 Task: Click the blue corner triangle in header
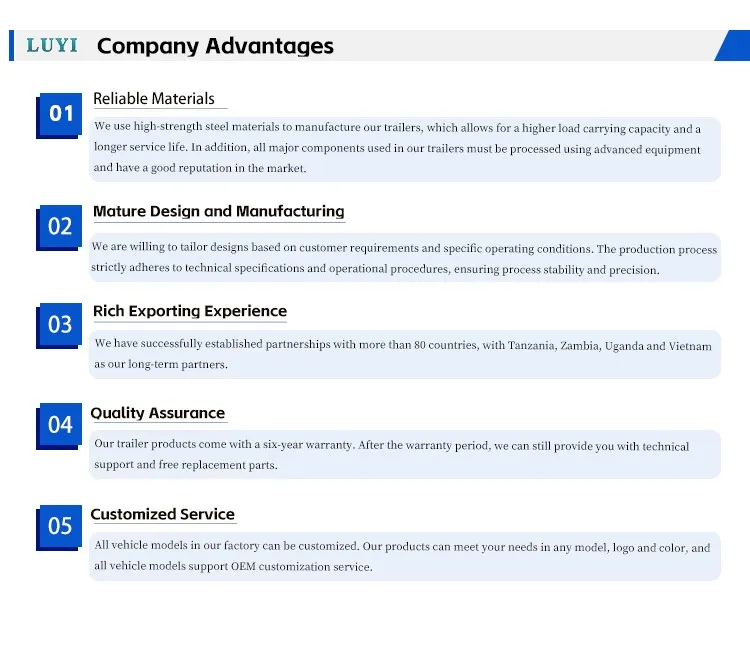736,48
